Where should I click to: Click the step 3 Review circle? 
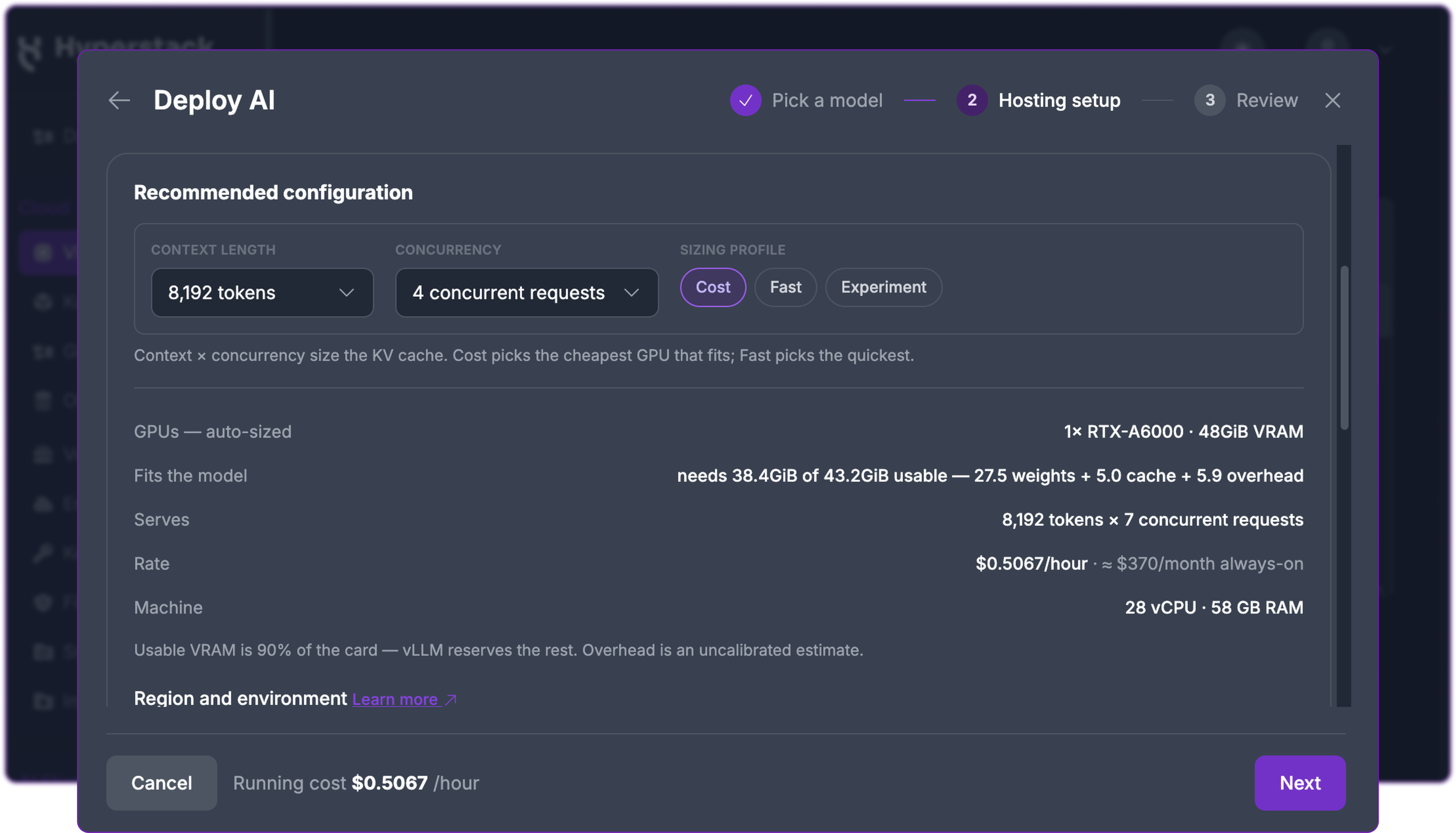click(x=1210, y=100)
